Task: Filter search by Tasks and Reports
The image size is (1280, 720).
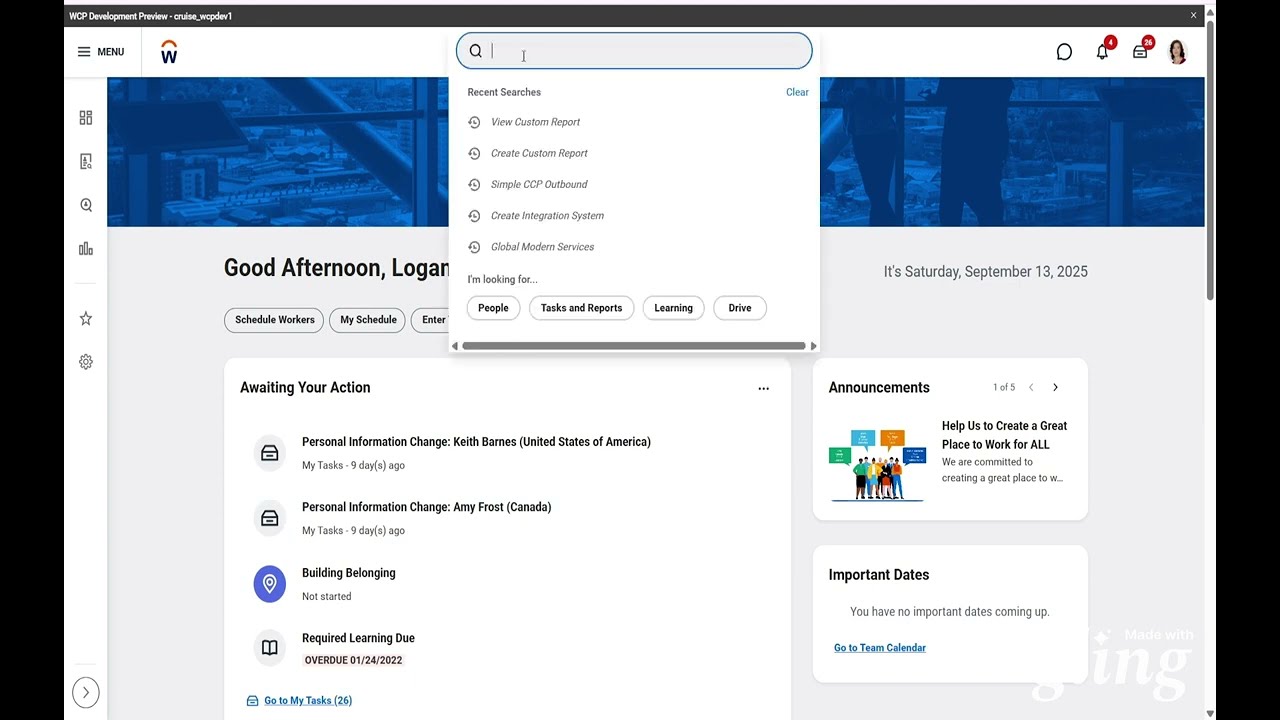Action: coord(581,308)
